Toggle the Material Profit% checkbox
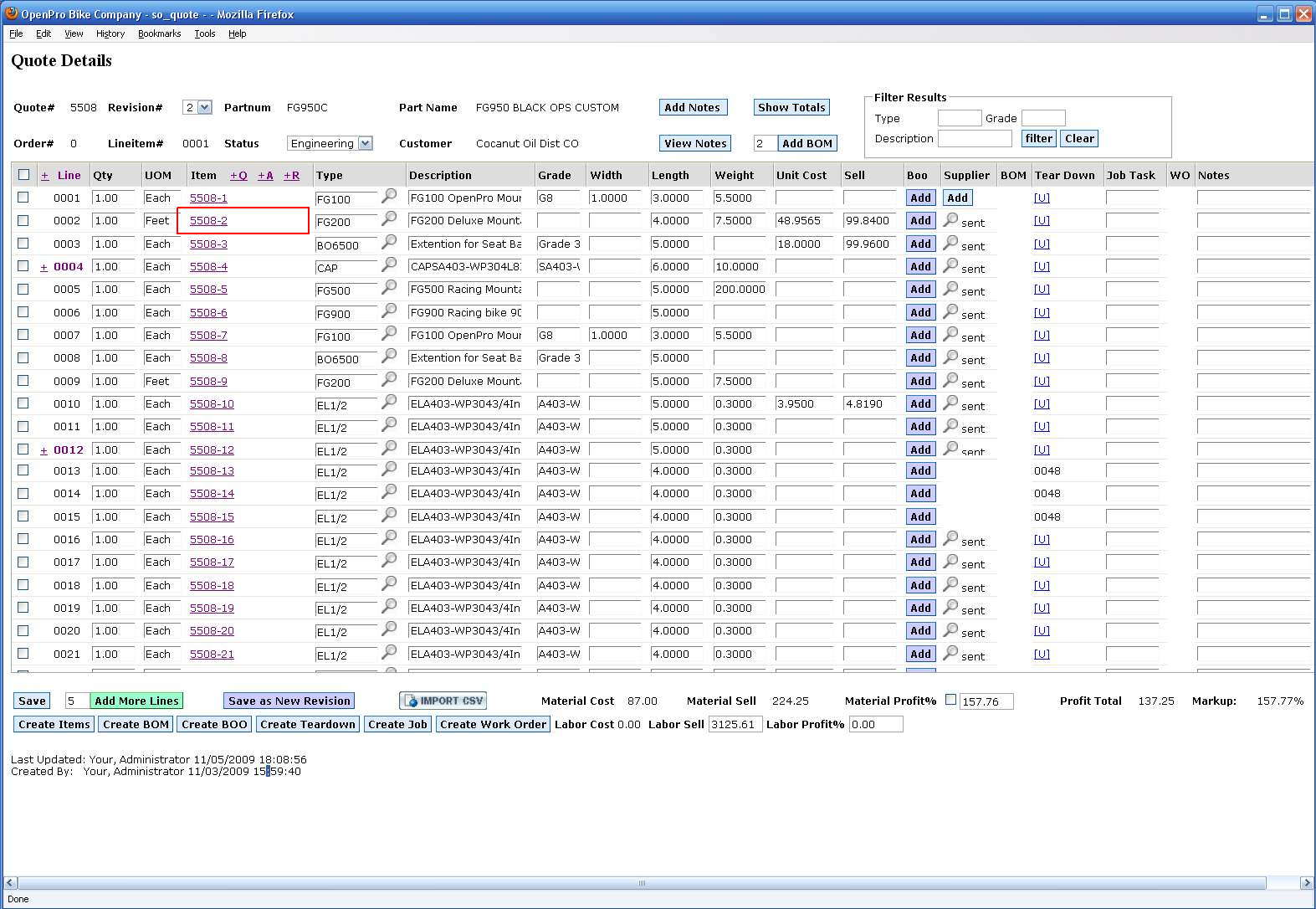The image size is (1316, 909). tap(950, 700)
